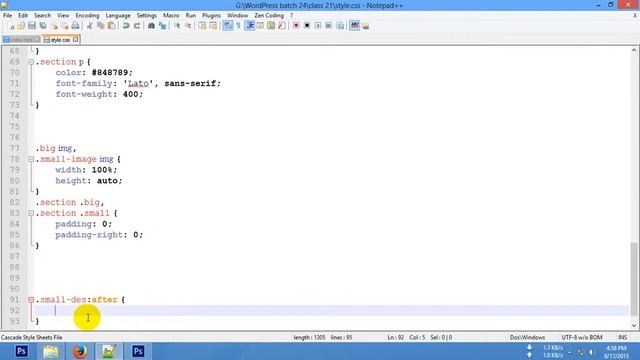The height and width of the screenshot is (360, 640).
Task: Stop macro recording via toolbar
Action: 307,26
